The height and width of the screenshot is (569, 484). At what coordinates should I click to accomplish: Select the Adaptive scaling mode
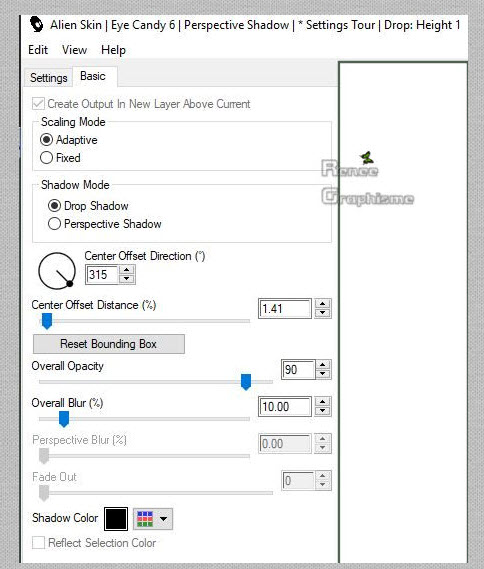click(69, 140)
